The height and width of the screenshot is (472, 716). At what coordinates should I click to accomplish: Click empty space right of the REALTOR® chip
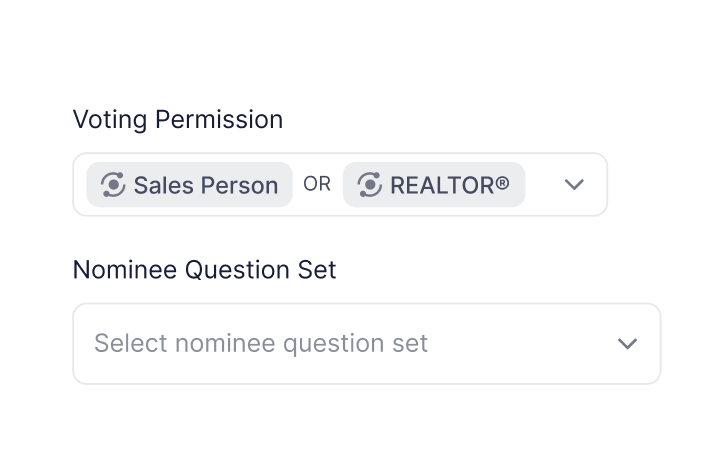[540, 185]
